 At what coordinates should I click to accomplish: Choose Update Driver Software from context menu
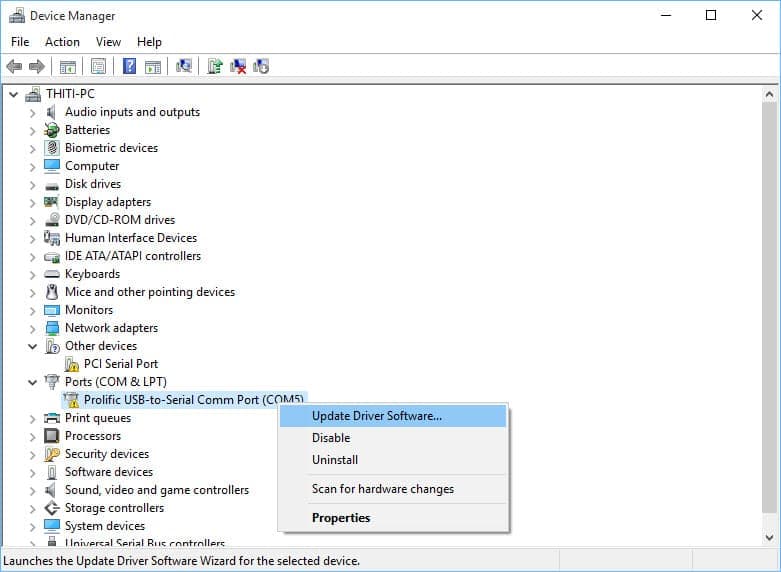click(376, 416)
